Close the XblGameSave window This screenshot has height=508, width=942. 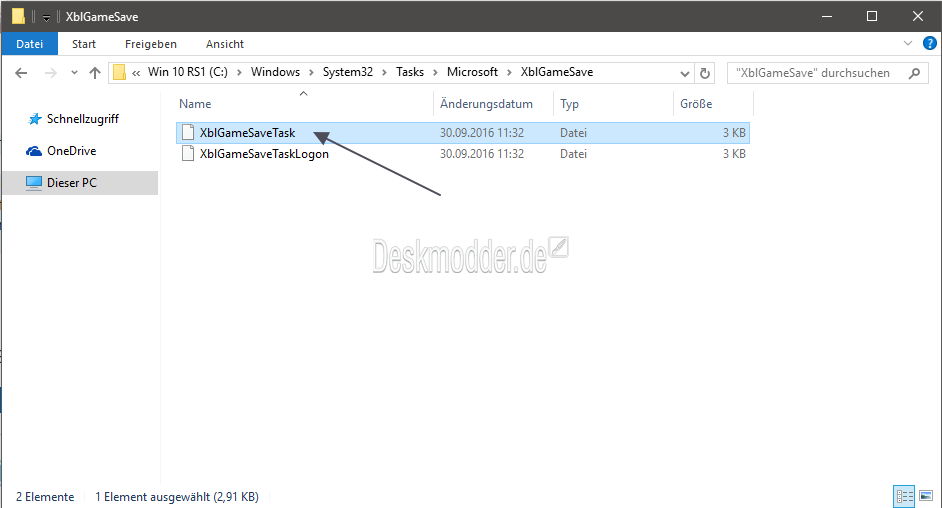pos(917,16)
